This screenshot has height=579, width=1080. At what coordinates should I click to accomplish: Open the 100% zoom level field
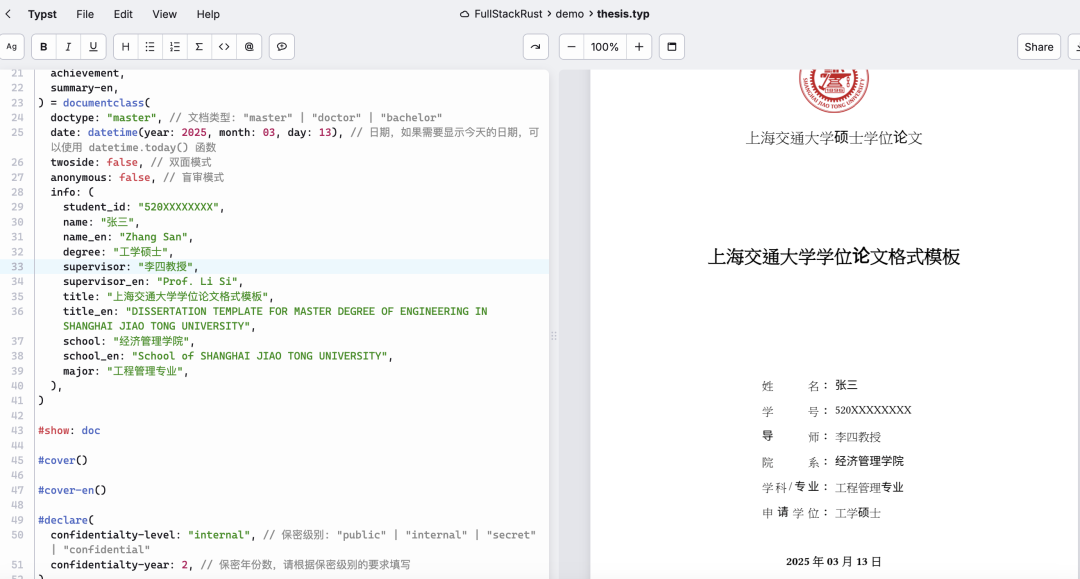pos(605,47)
